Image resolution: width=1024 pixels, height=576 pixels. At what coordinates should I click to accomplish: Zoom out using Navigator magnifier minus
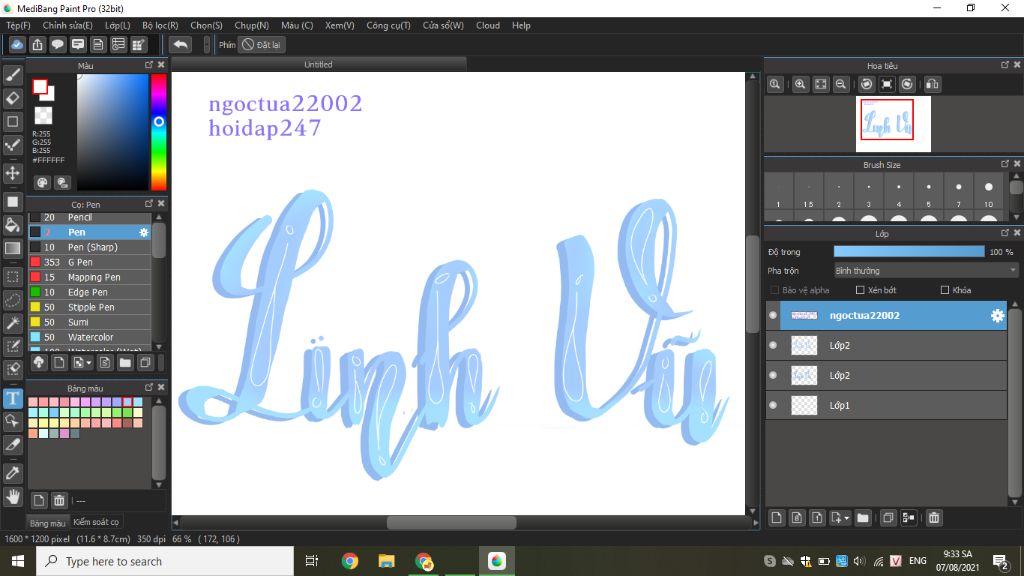(x=841, y=84)
